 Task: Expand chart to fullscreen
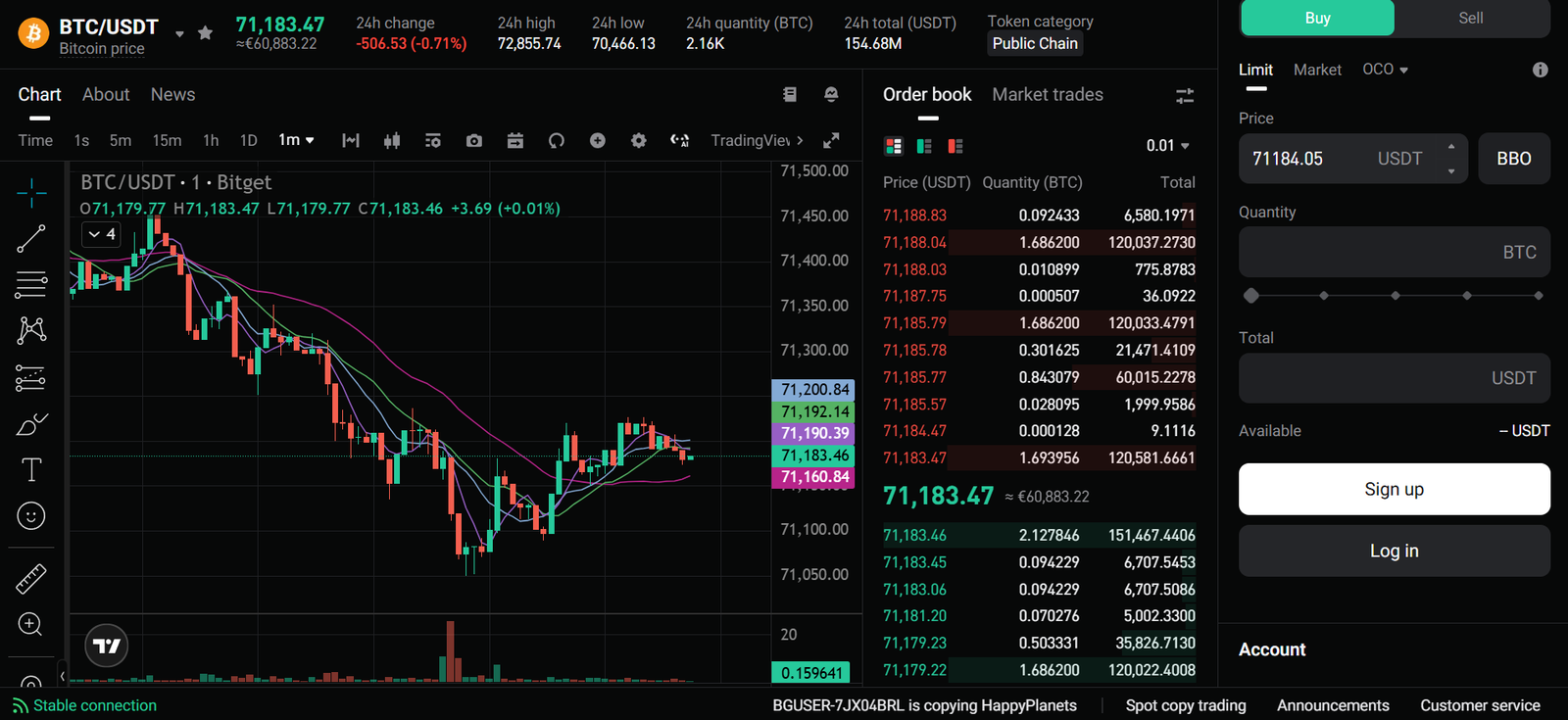tap(831, 140)
